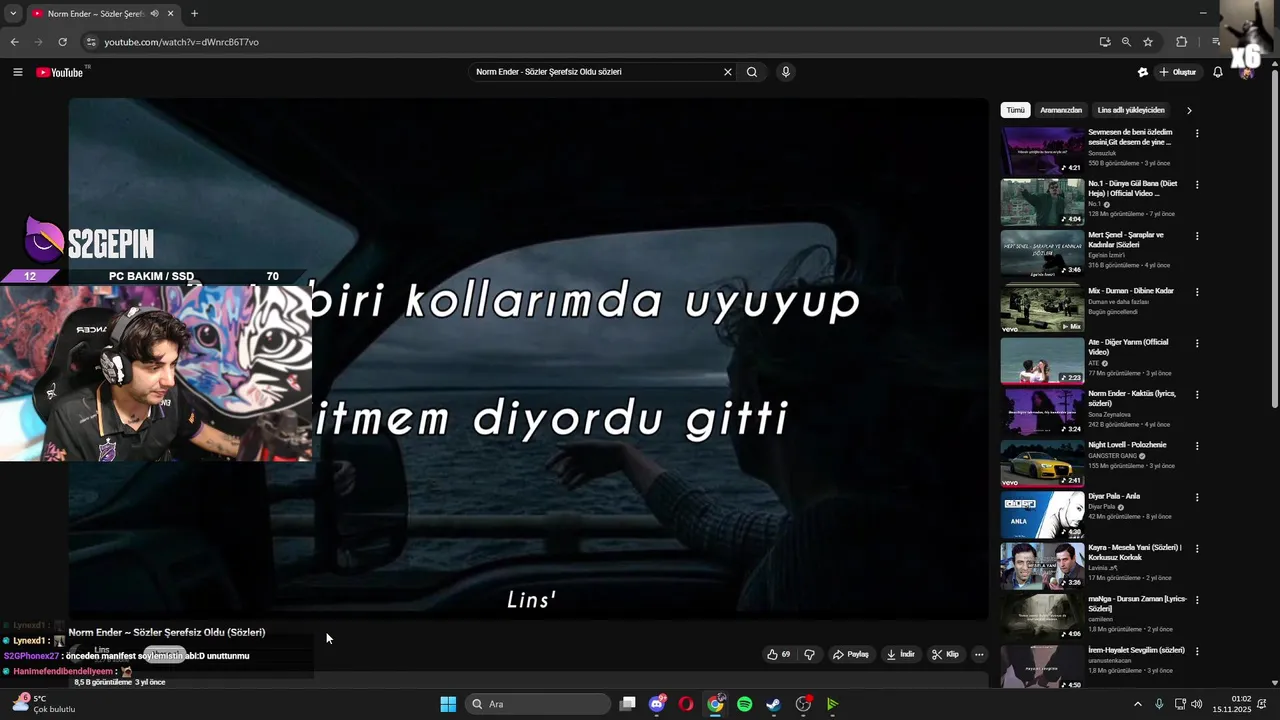Open options menu for Sevmesen de beni video
1280x720 pixels.
coord(1197,133)
